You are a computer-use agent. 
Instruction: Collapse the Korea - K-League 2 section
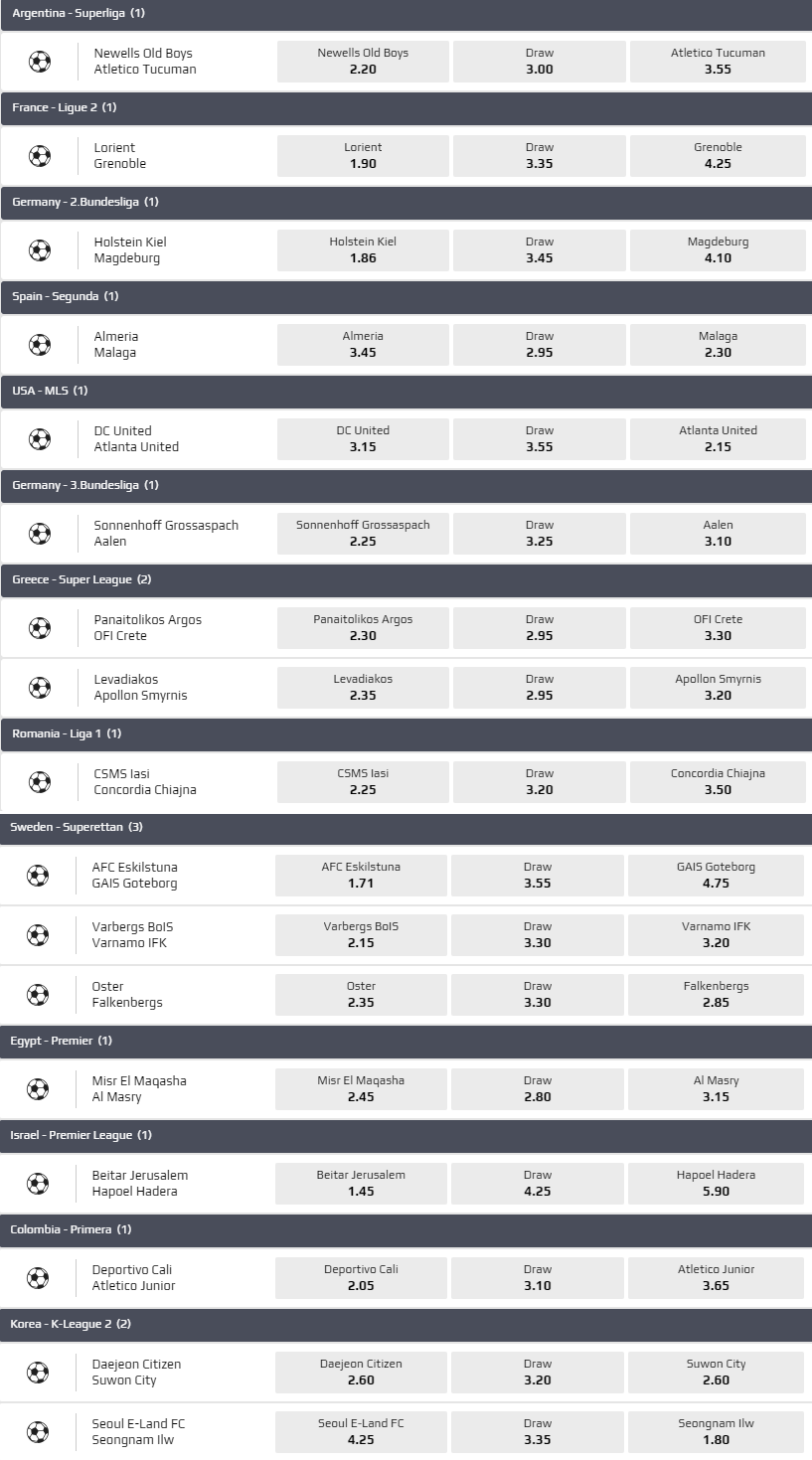tap(406, 1324)
